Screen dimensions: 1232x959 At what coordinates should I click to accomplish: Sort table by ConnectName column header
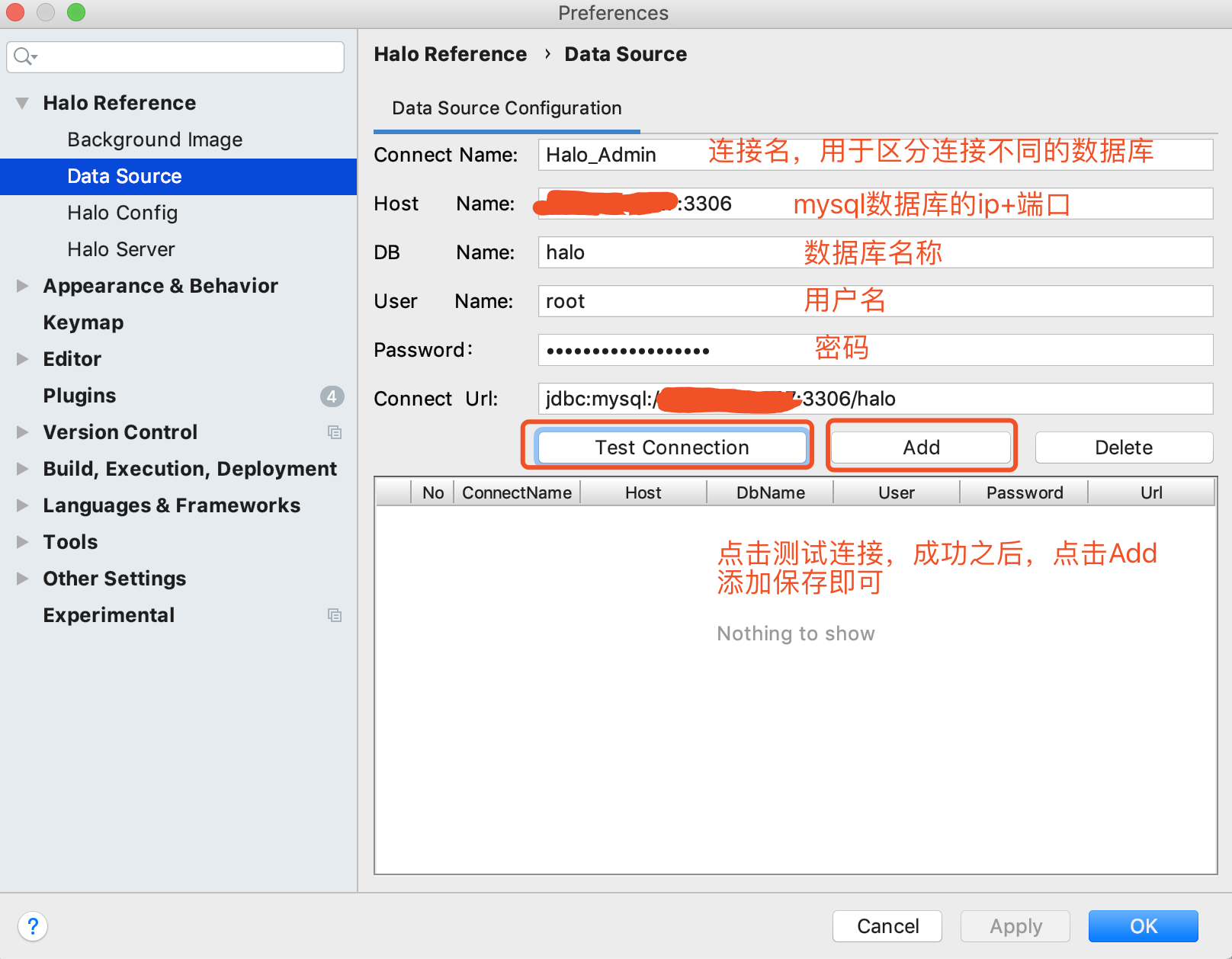pyautogui.click(x=516, y=492)
